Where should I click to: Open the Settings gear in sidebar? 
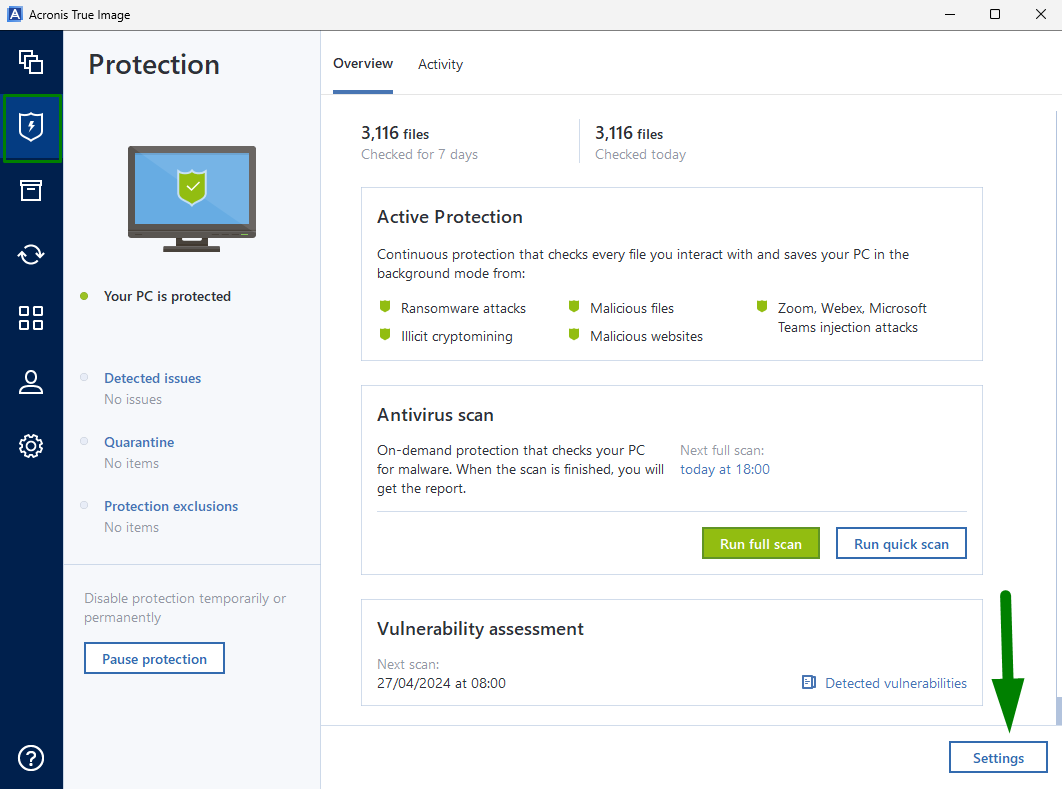point(31,446)
